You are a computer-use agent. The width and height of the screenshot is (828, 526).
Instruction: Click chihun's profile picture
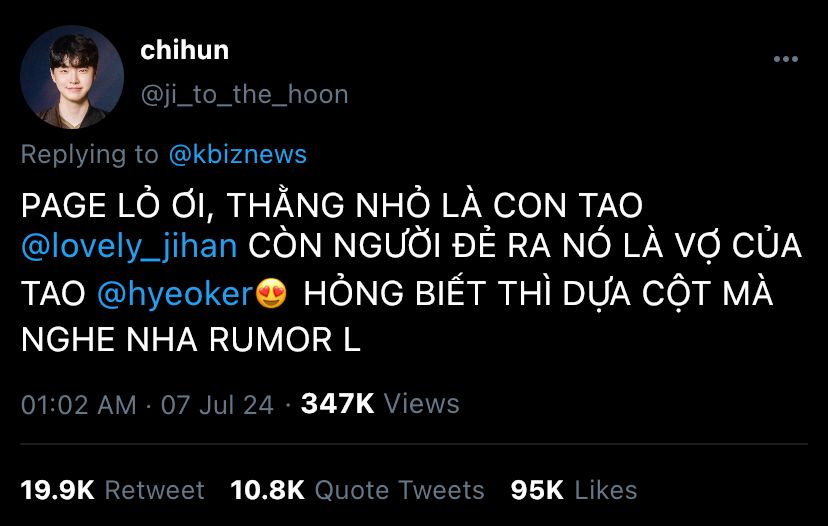coord(72,77)
